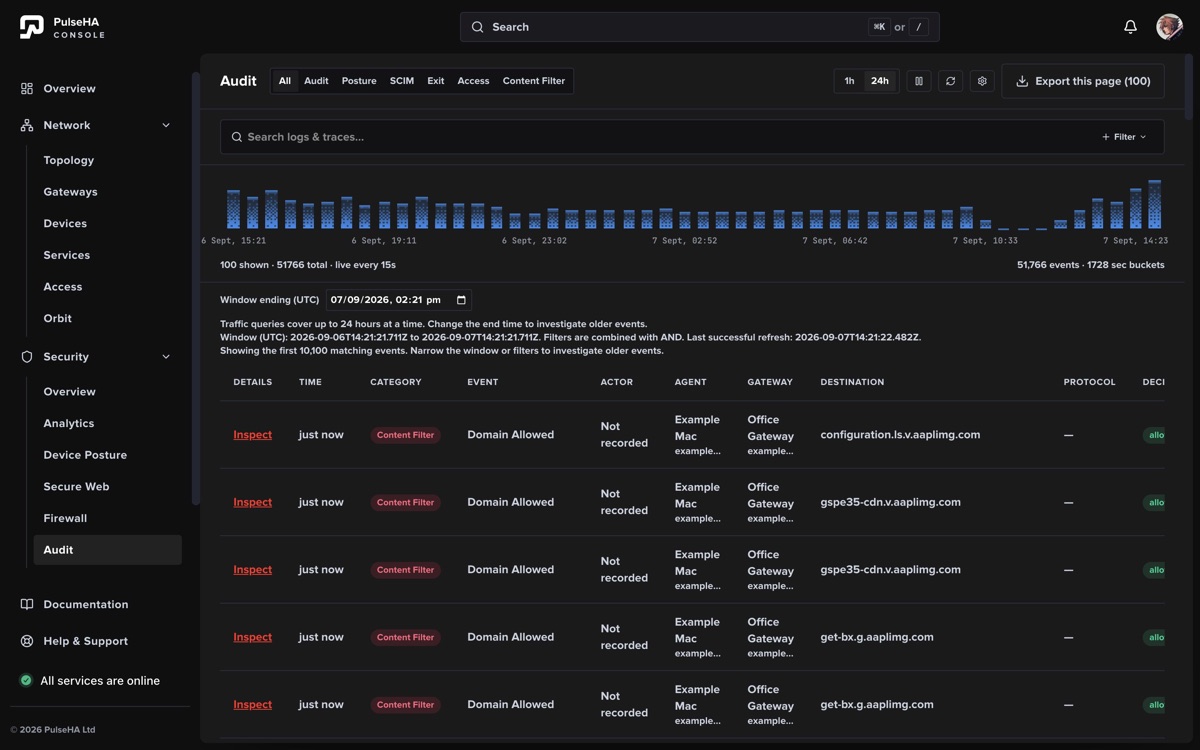The width and height of the screenshot is (1200, 750).
Task: Open Topology in the sidebar
Action: [x=69, y=160]
